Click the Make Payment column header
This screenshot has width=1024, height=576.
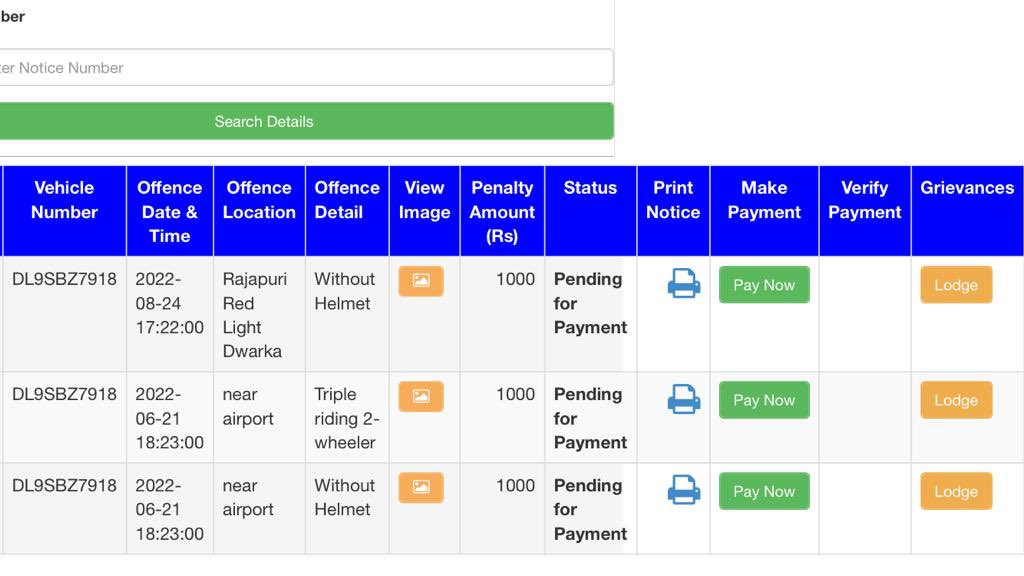pyautogui.click(x=764, y=210)
